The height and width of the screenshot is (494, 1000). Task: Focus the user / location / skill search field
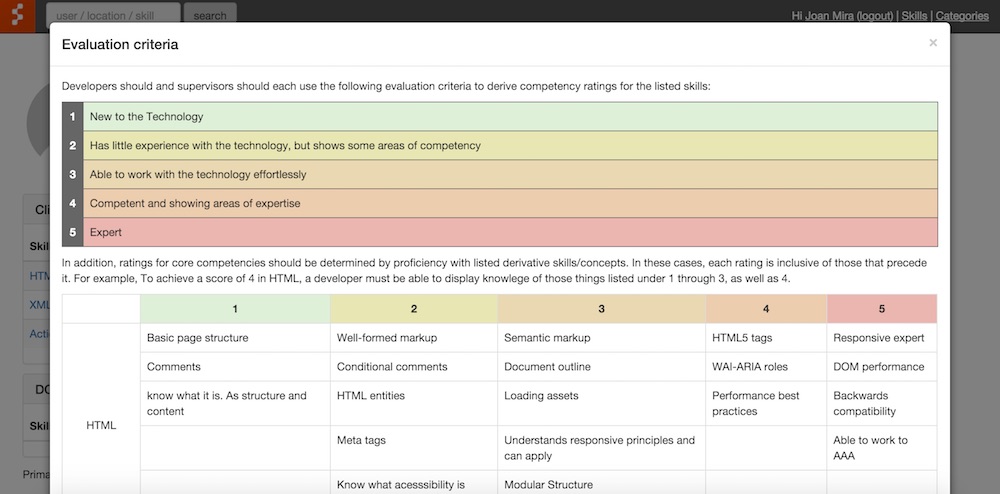[113, 16]
